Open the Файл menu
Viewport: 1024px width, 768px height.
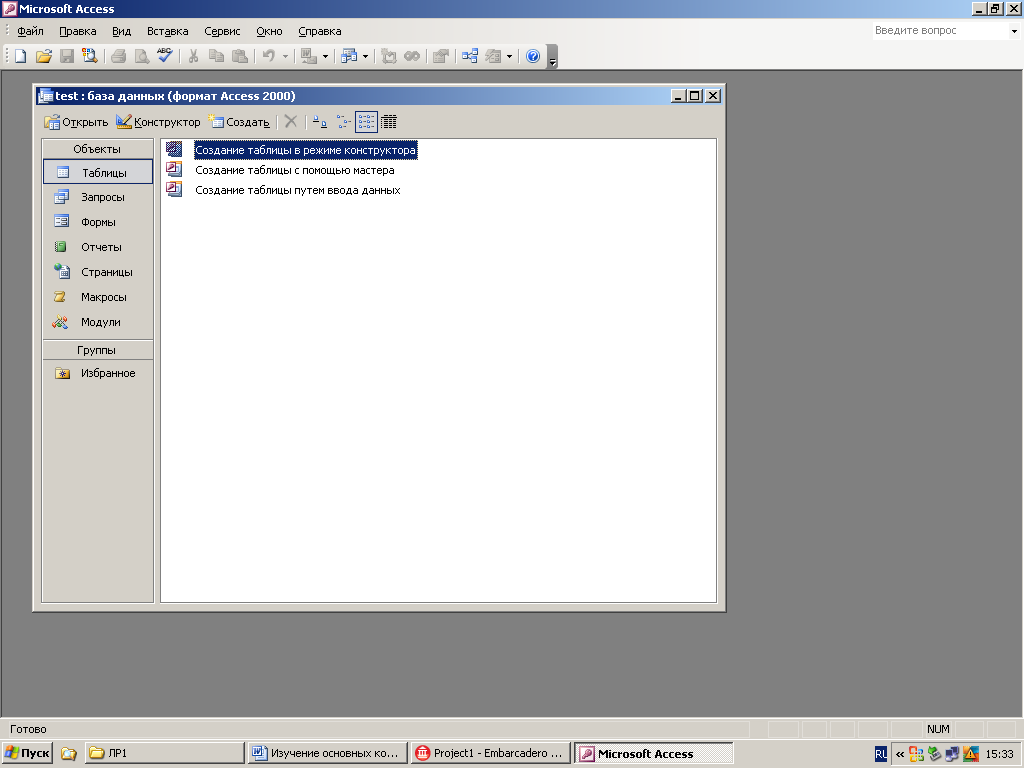pos(30,31)
